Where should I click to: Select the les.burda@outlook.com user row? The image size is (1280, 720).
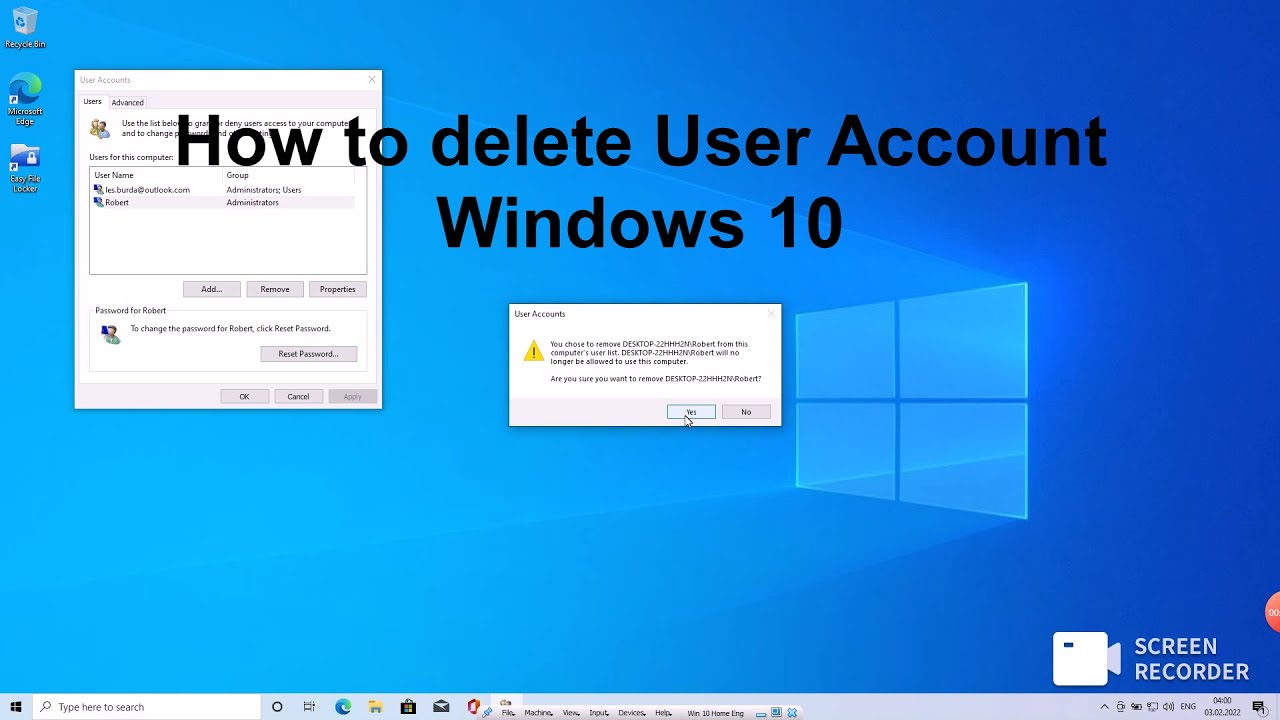(x=222, y=189)
